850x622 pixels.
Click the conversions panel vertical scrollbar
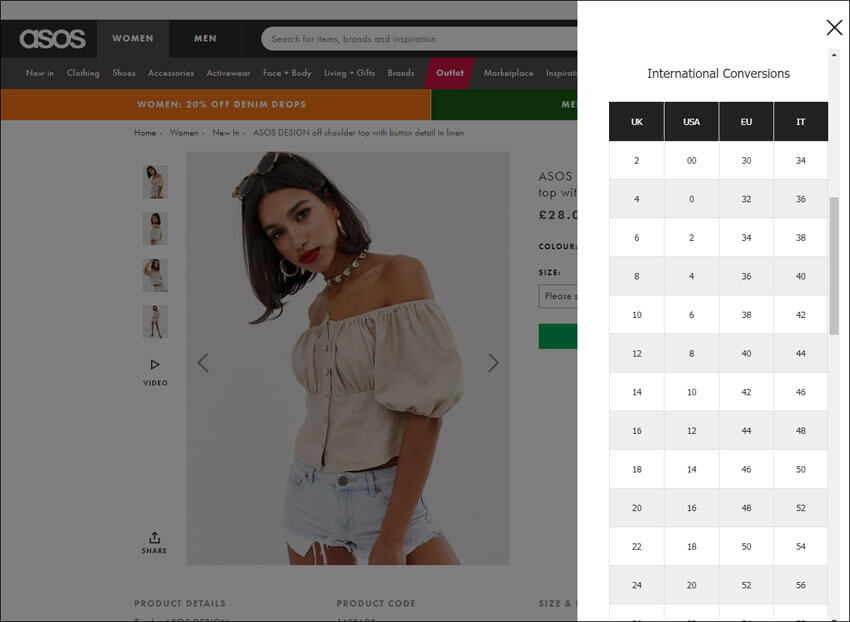pyautogui.click(x=834, y=266)
